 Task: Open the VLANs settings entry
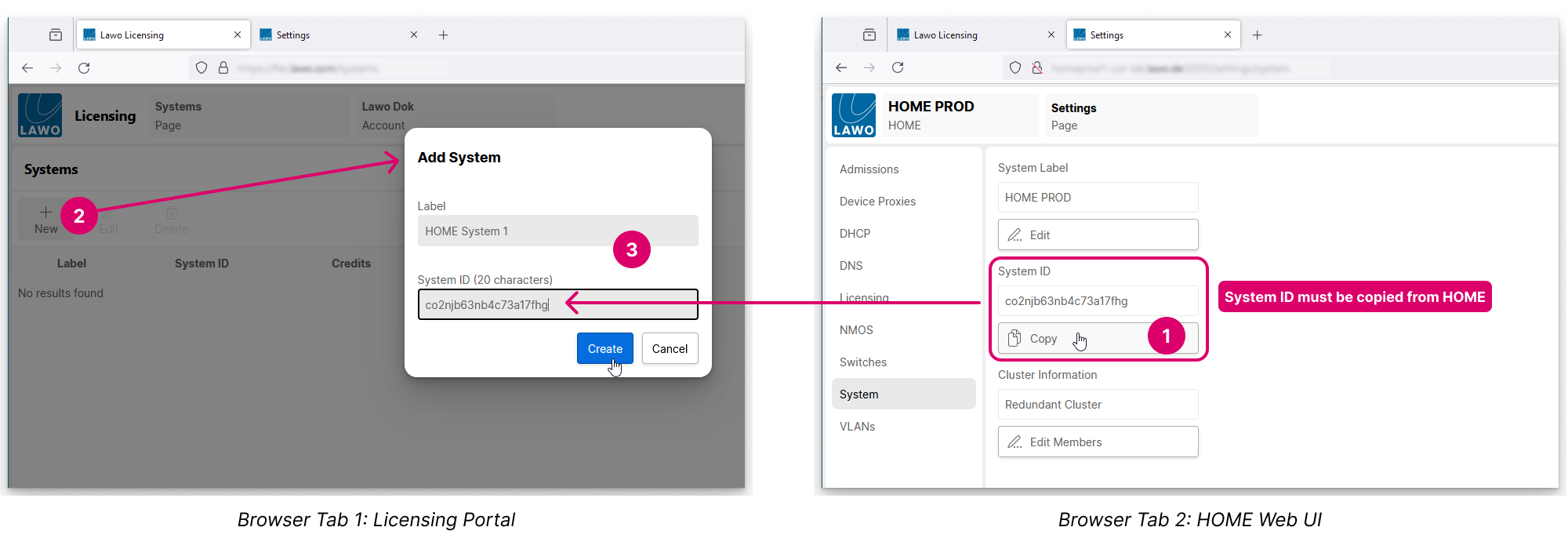click(857, 427)
